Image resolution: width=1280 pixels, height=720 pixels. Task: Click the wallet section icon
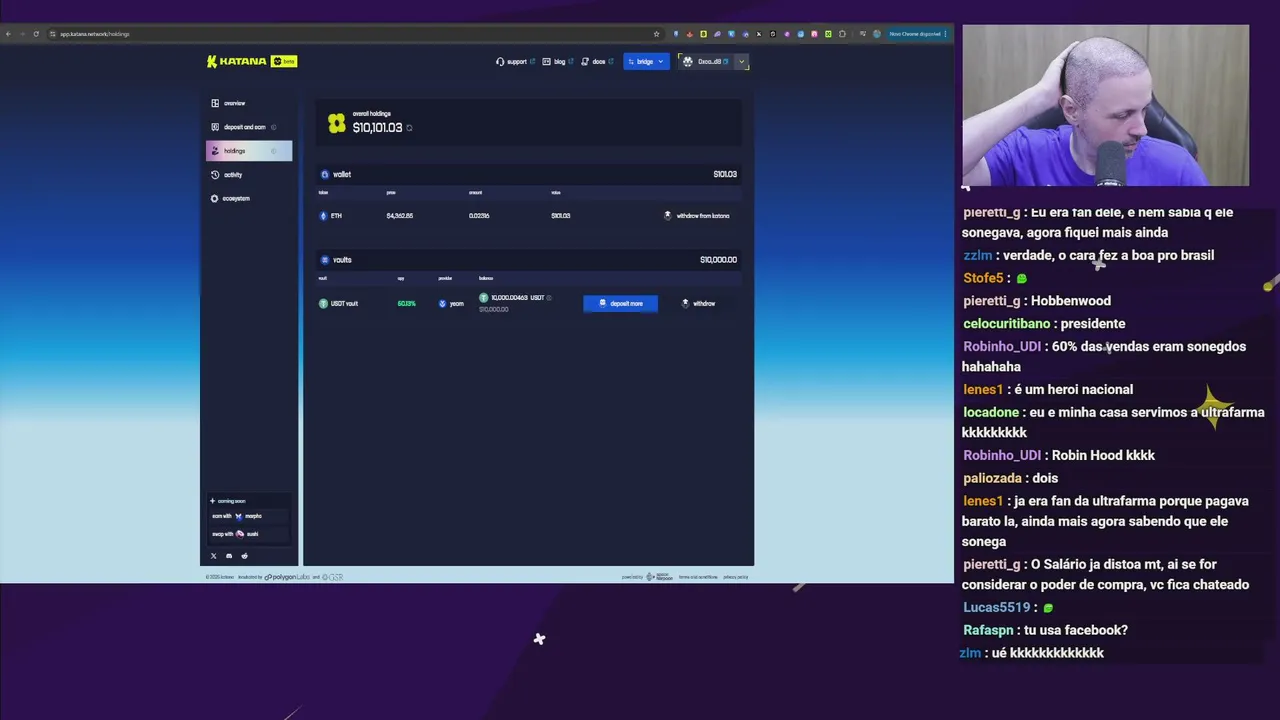tap(324, 174)
